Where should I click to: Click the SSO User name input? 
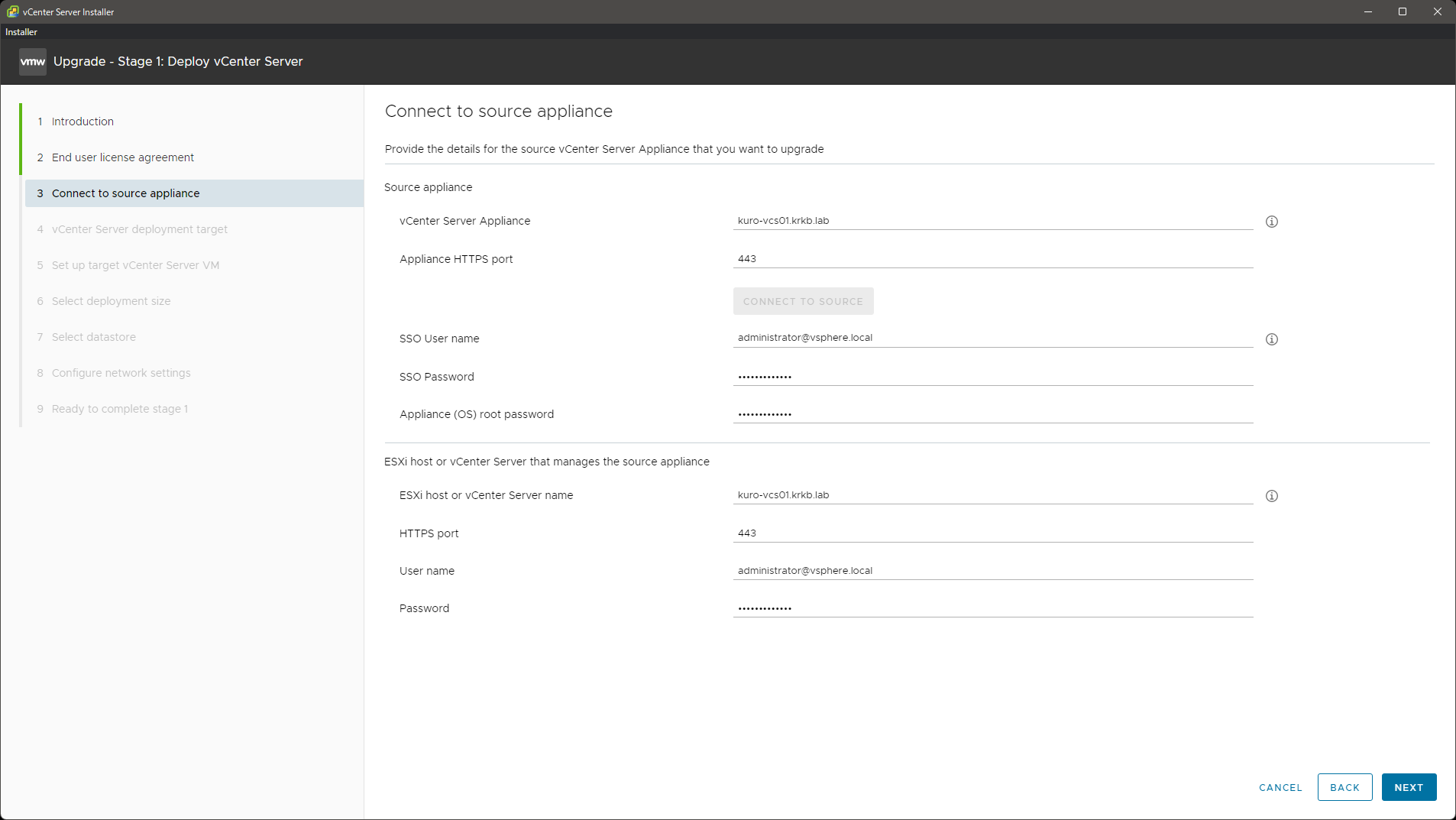pos(992,338)
